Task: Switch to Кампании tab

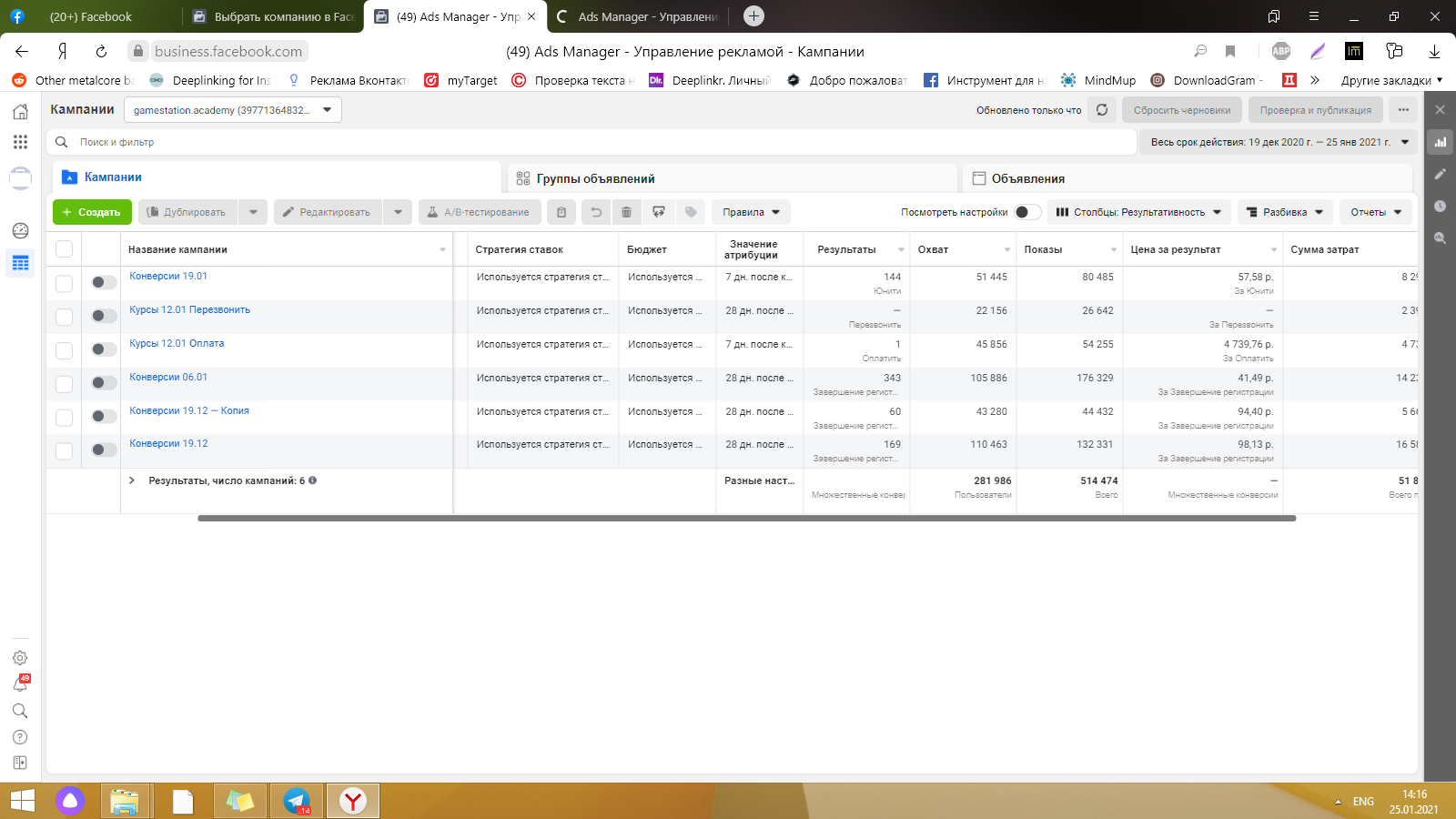Action: tap(277, 177)
